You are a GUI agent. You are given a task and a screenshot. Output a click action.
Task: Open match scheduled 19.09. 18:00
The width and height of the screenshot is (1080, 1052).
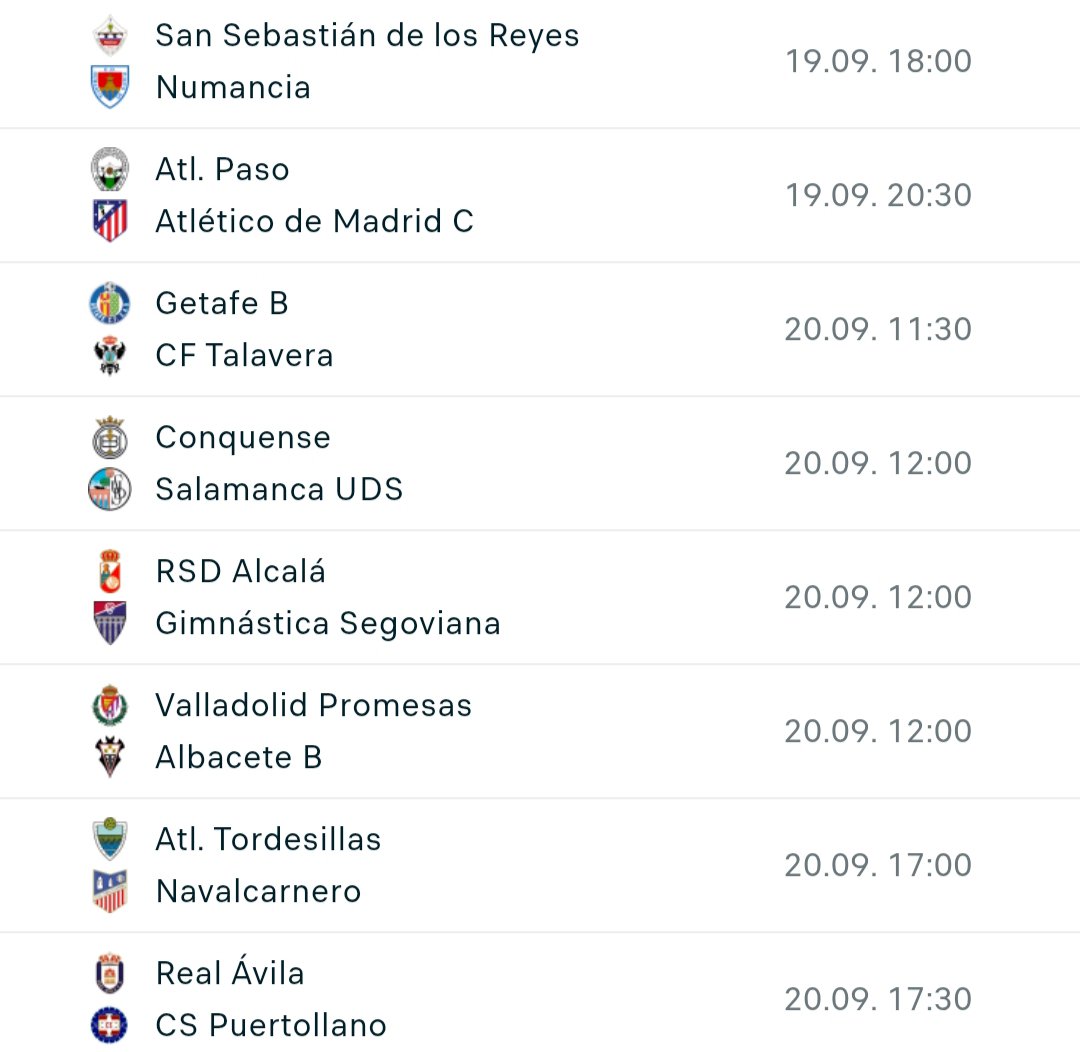(540, 62)
